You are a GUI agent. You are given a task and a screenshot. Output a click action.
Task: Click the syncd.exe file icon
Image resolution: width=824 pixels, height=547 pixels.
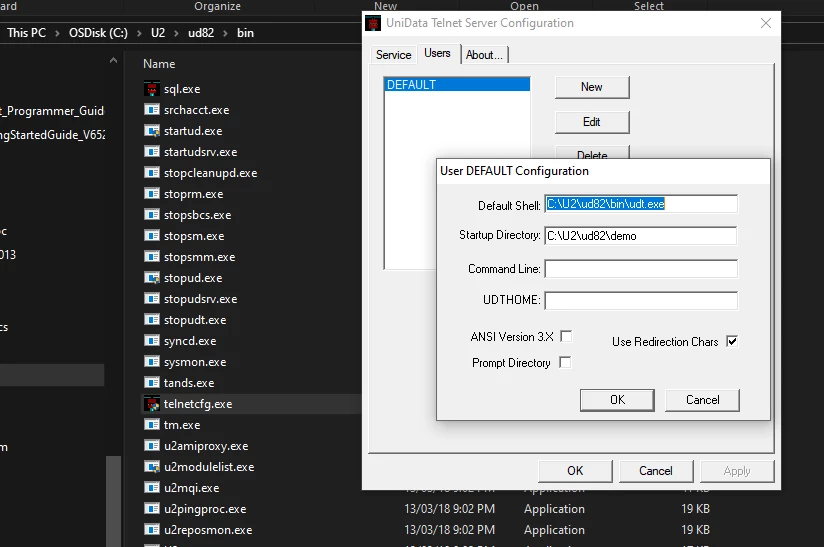152,341
